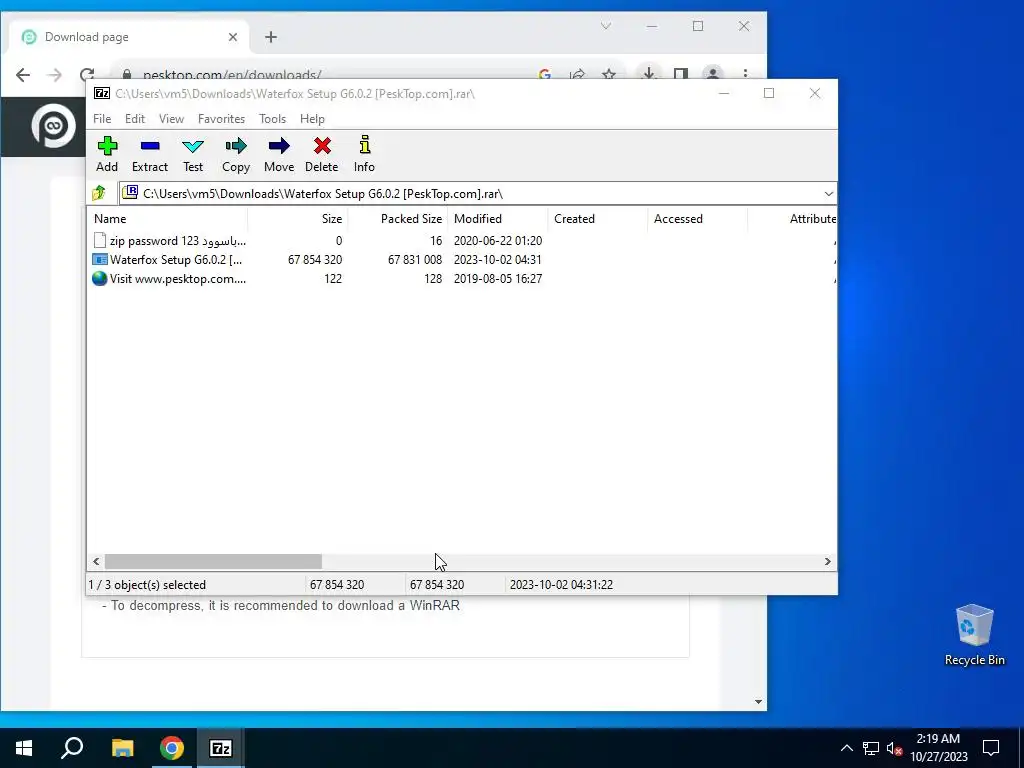Open File Explorer from taskbar
Image resolution: width=1024 pixels, height=768 pixels.
coord(122,748)
